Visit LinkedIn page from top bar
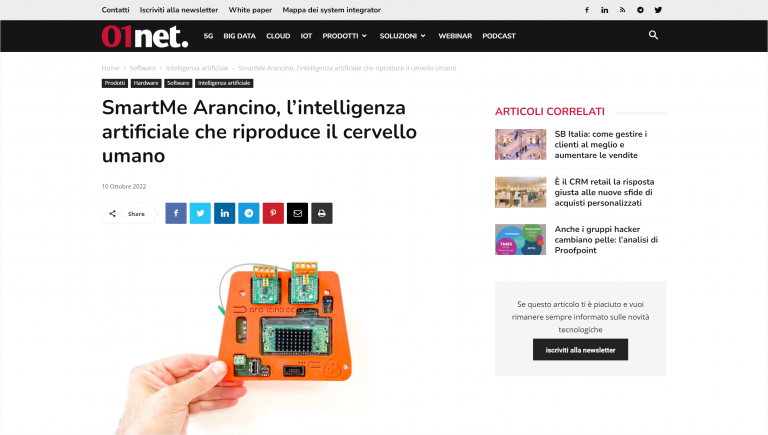Screen dimensions: 768x435 604,10
